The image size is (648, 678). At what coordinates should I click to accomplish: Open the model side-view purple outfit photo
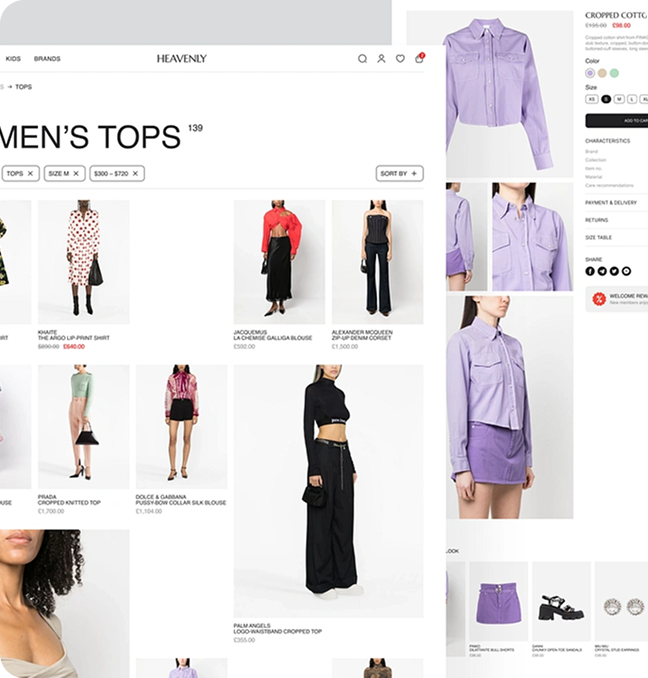click(510, 407)
